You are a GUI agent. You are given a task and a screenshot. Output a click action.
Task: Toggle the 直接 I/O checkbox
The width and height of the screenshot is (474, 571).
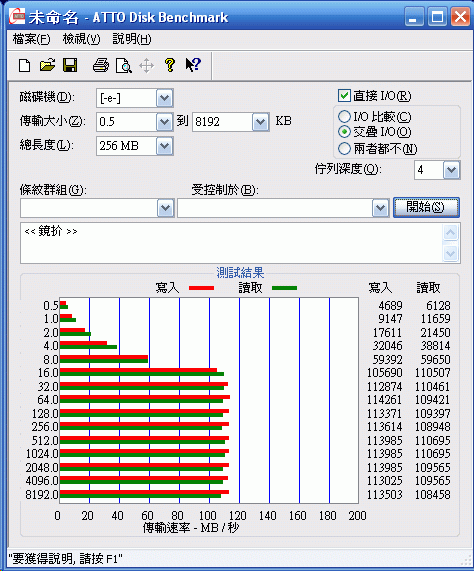point(344,96)
